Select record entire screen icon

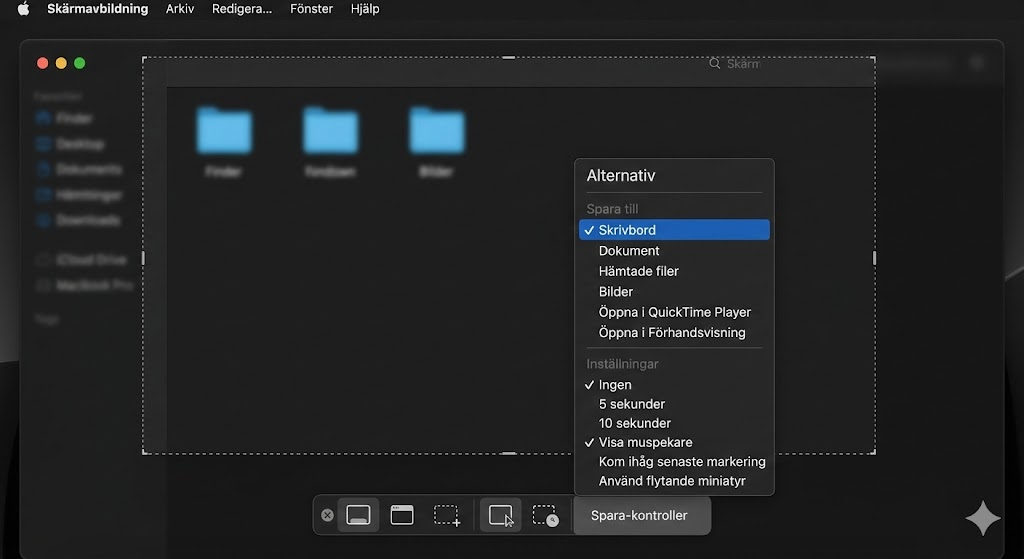(501, 515)
